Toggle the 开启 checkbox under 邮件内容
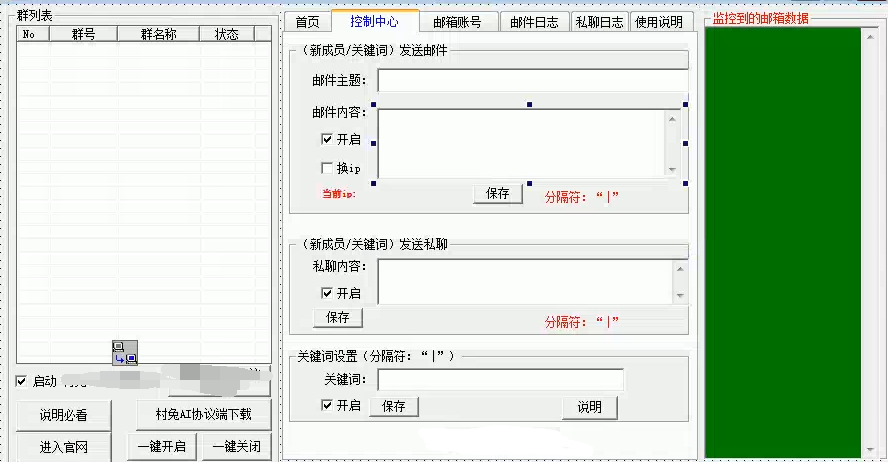 tap(327, 140)
